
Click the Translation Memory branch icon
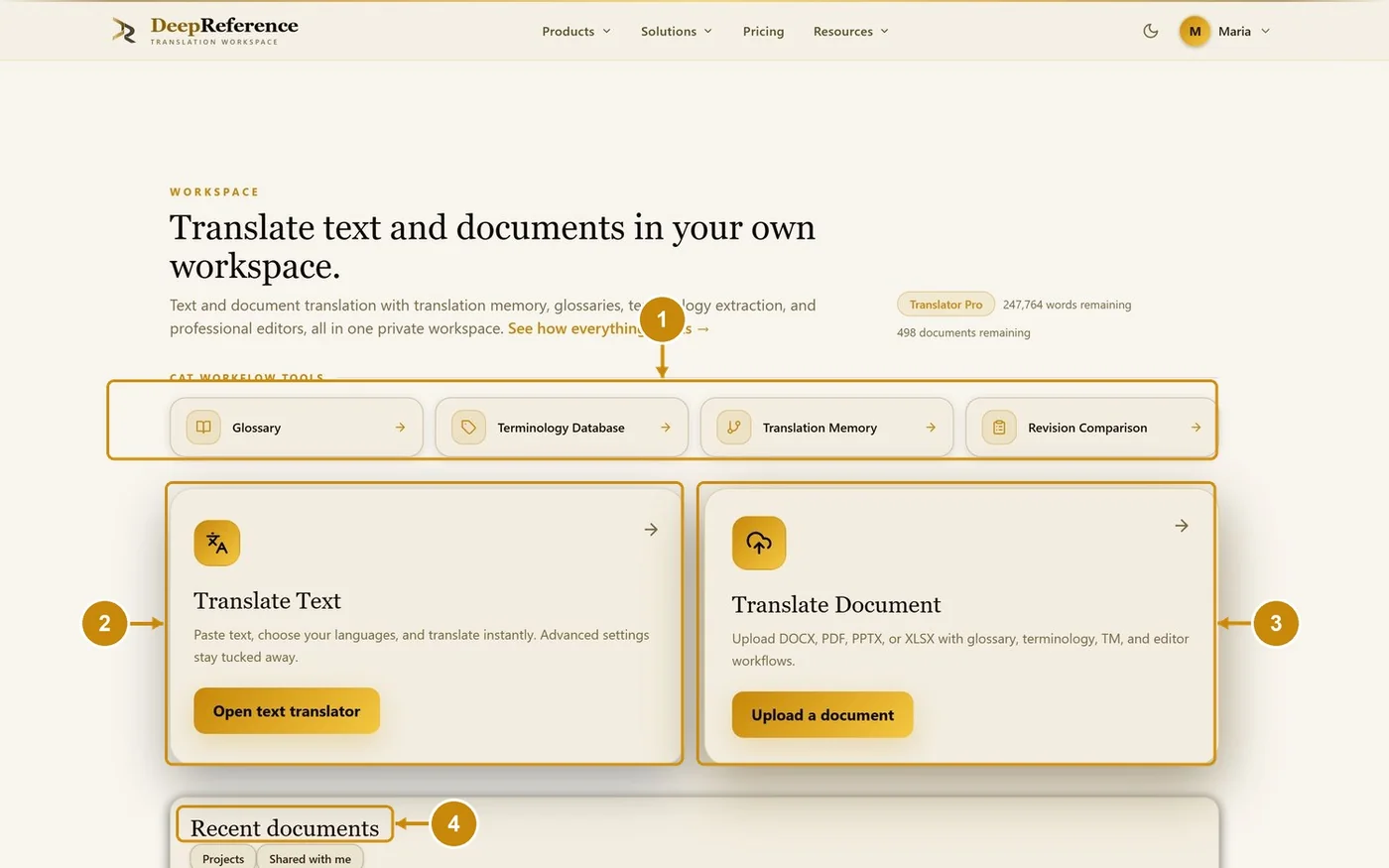pos(733,428)
